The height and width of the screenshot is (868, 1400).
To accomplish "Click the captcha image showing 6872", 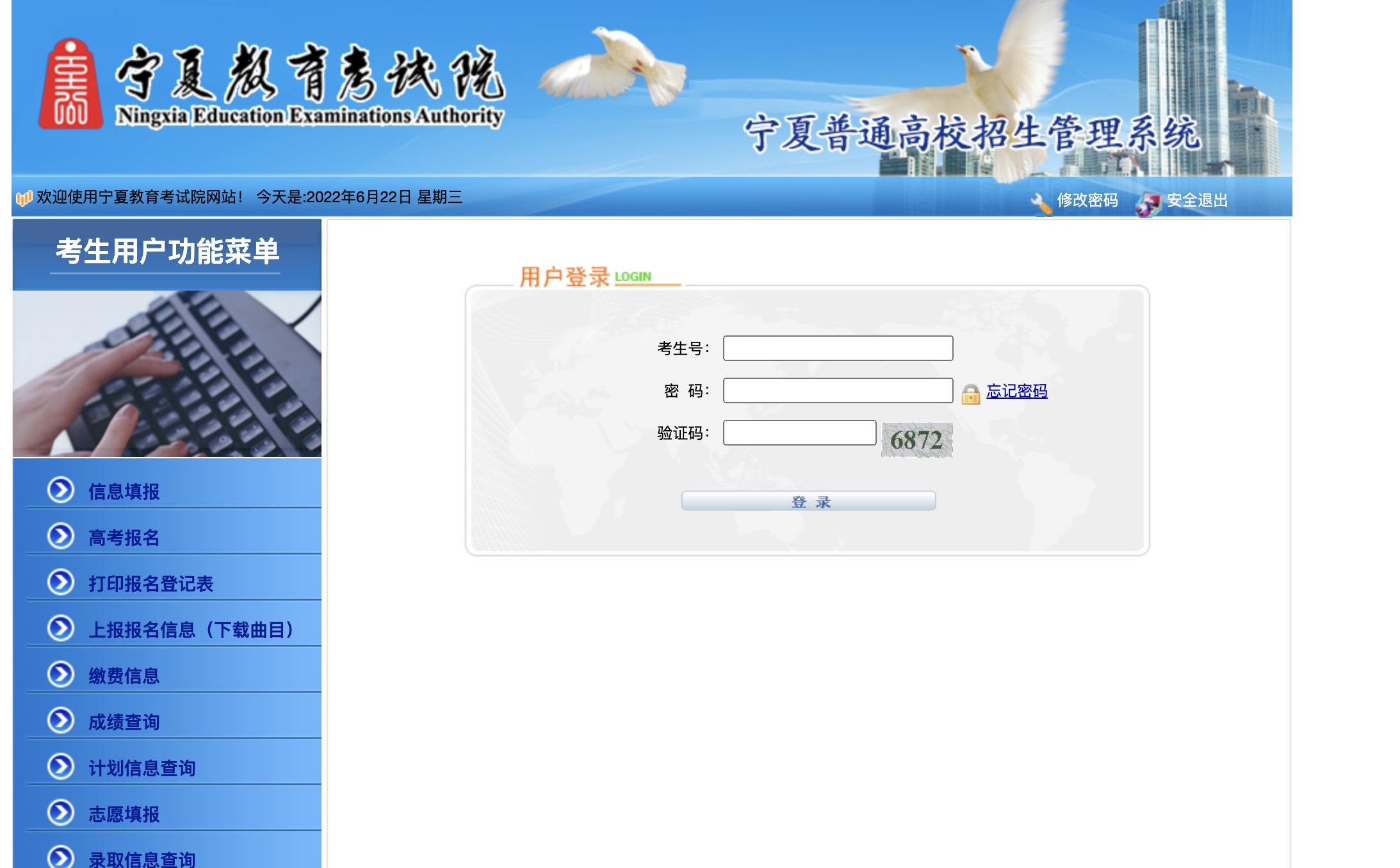I will [916, 440].
